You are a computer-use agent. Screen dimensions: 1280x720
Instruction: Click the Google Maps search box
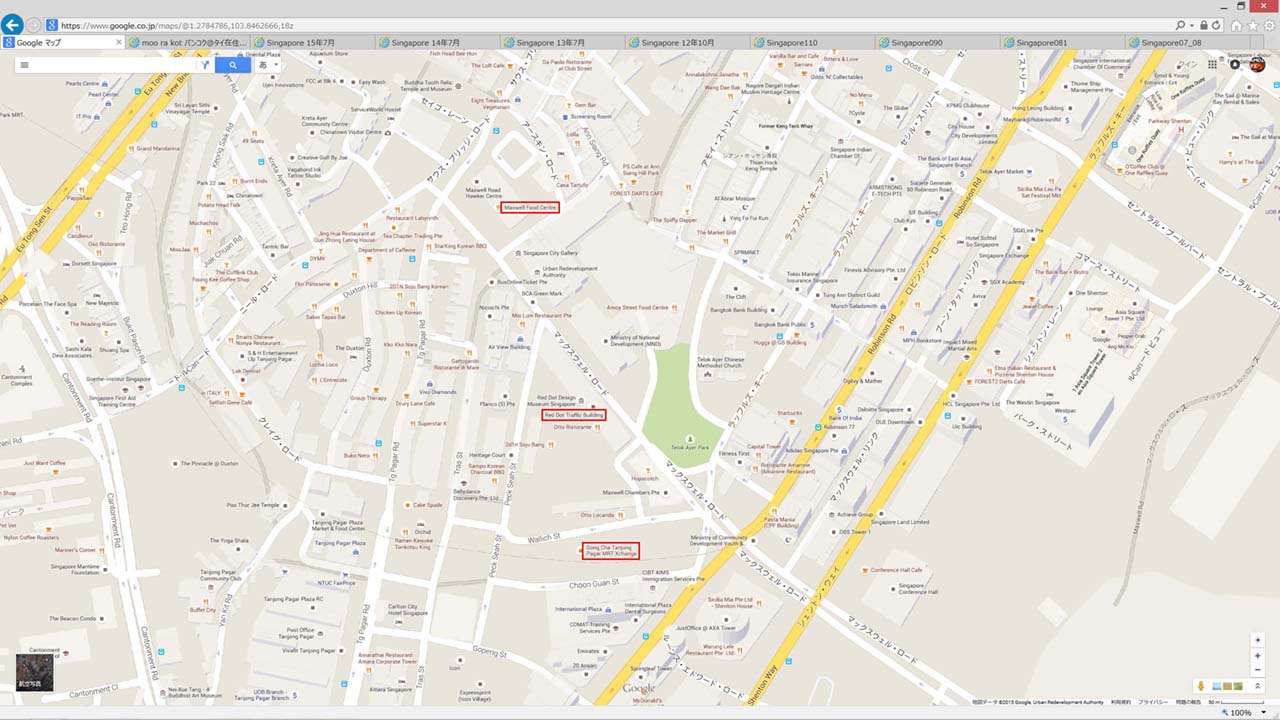(x=115, y=65)
